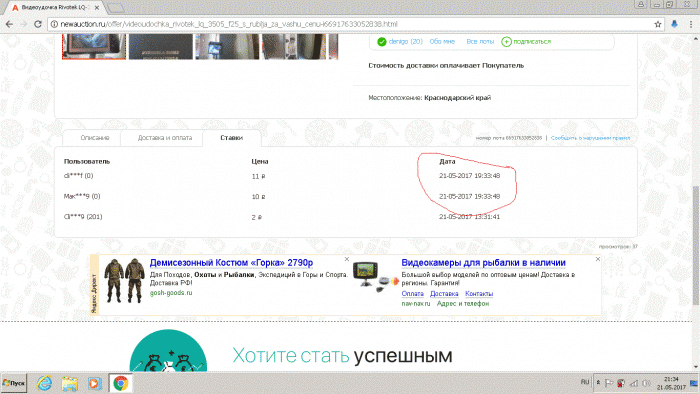Select the first red-bordered product thumbnail
Viewport: 700px width, 394px height.
pos(94,46)
